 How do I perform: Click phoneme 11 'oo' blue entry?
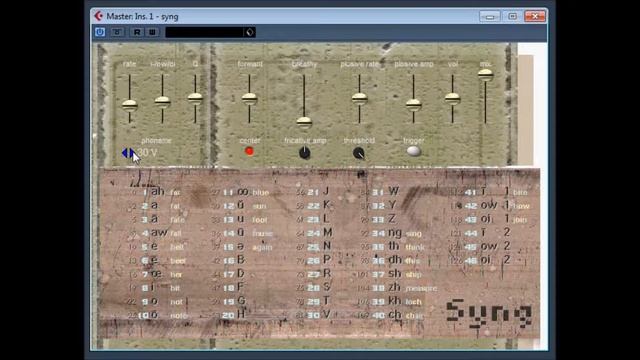click(x=246, y=192)
